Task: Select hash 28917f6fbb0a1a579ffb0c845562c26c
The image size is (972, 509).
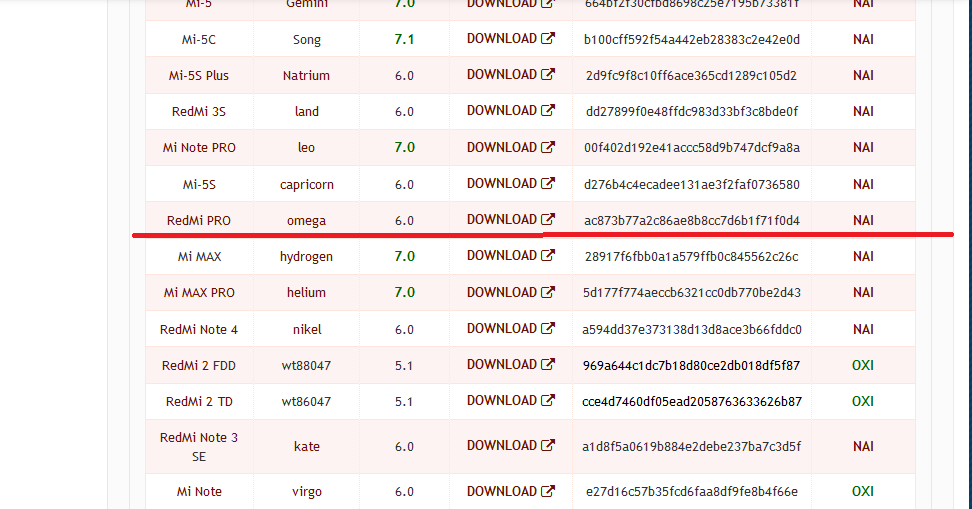Action: click(x=692, y=257)
